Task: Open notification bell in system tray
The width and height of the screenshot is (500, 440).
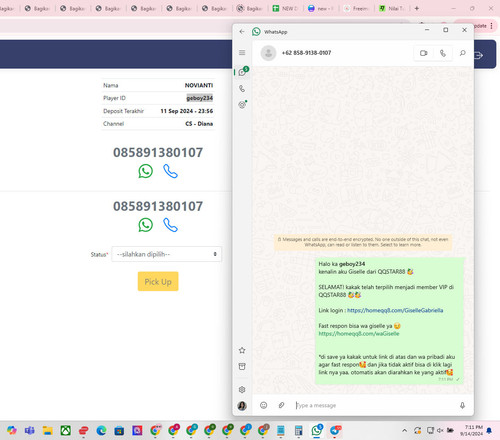Action: pos(489,430)
